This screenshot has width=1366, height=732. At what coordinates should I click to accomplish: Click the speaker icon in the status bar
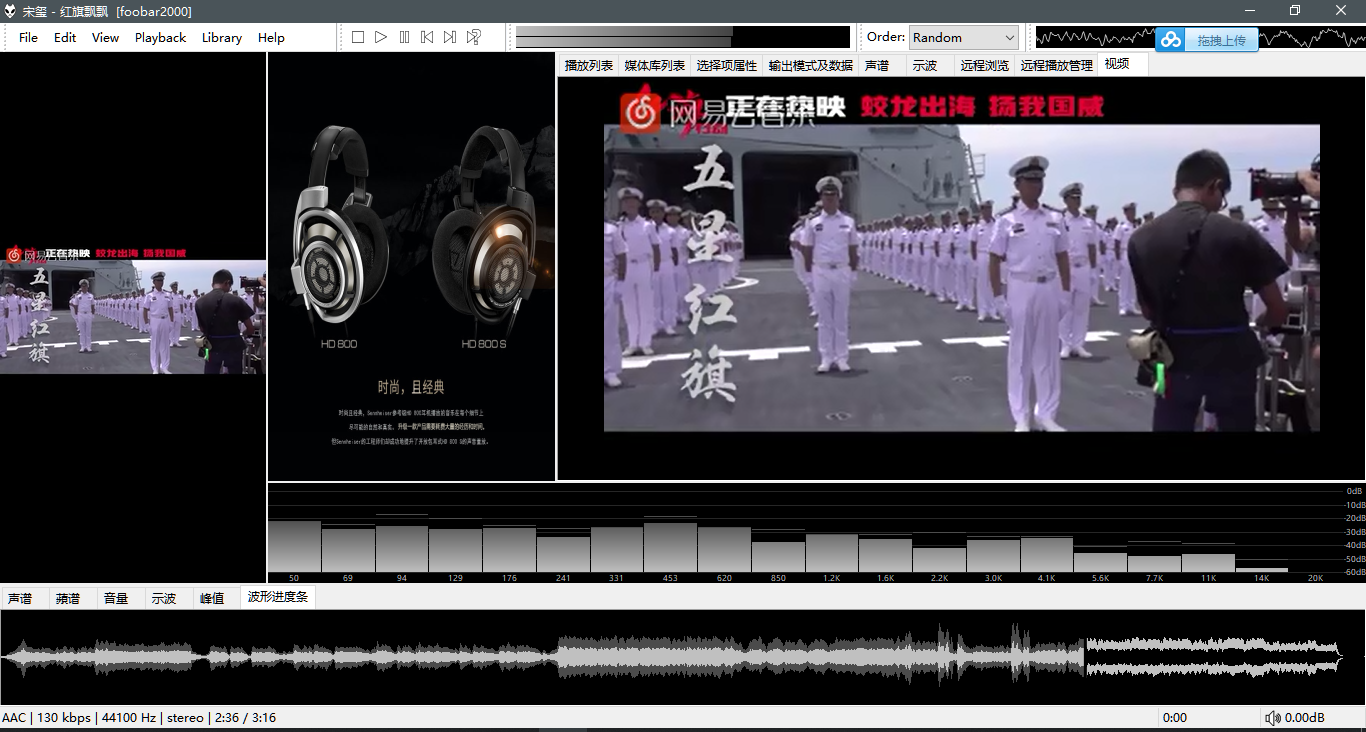(x=1275, y=717)
